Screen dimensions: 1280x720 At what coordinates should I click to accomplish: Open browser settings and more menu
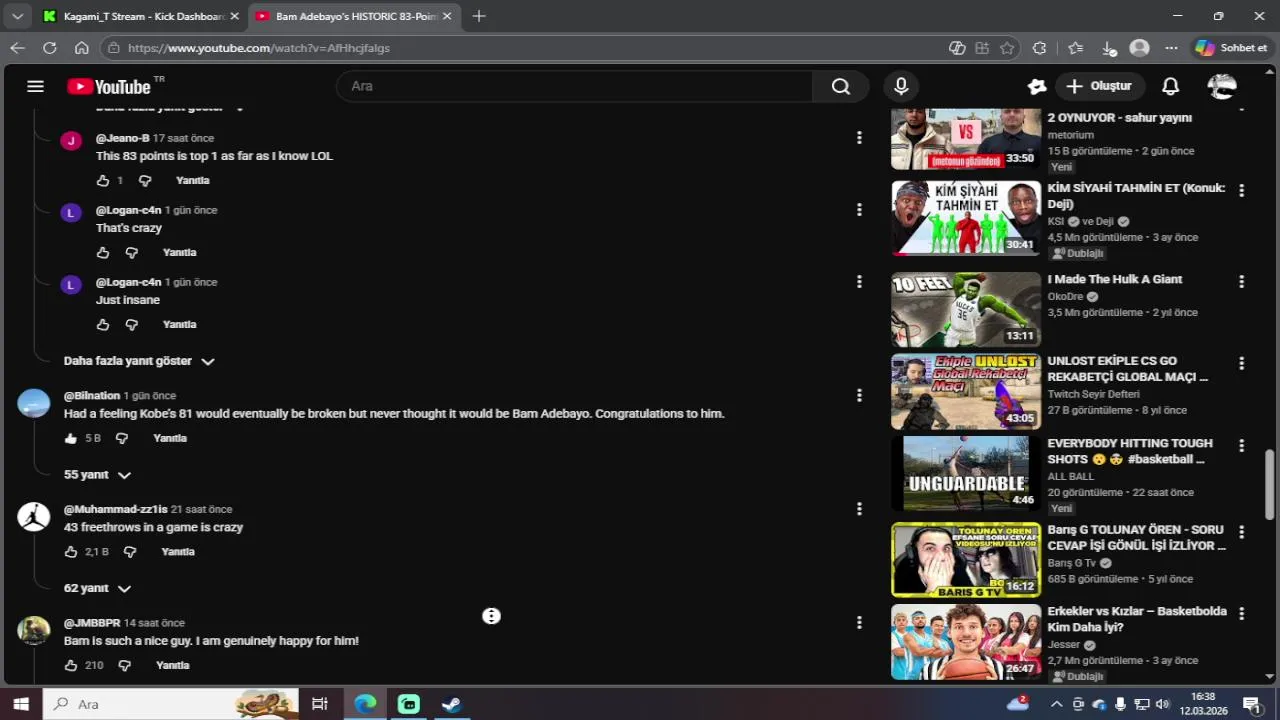pyautogui.click(x=1171, y=48)
